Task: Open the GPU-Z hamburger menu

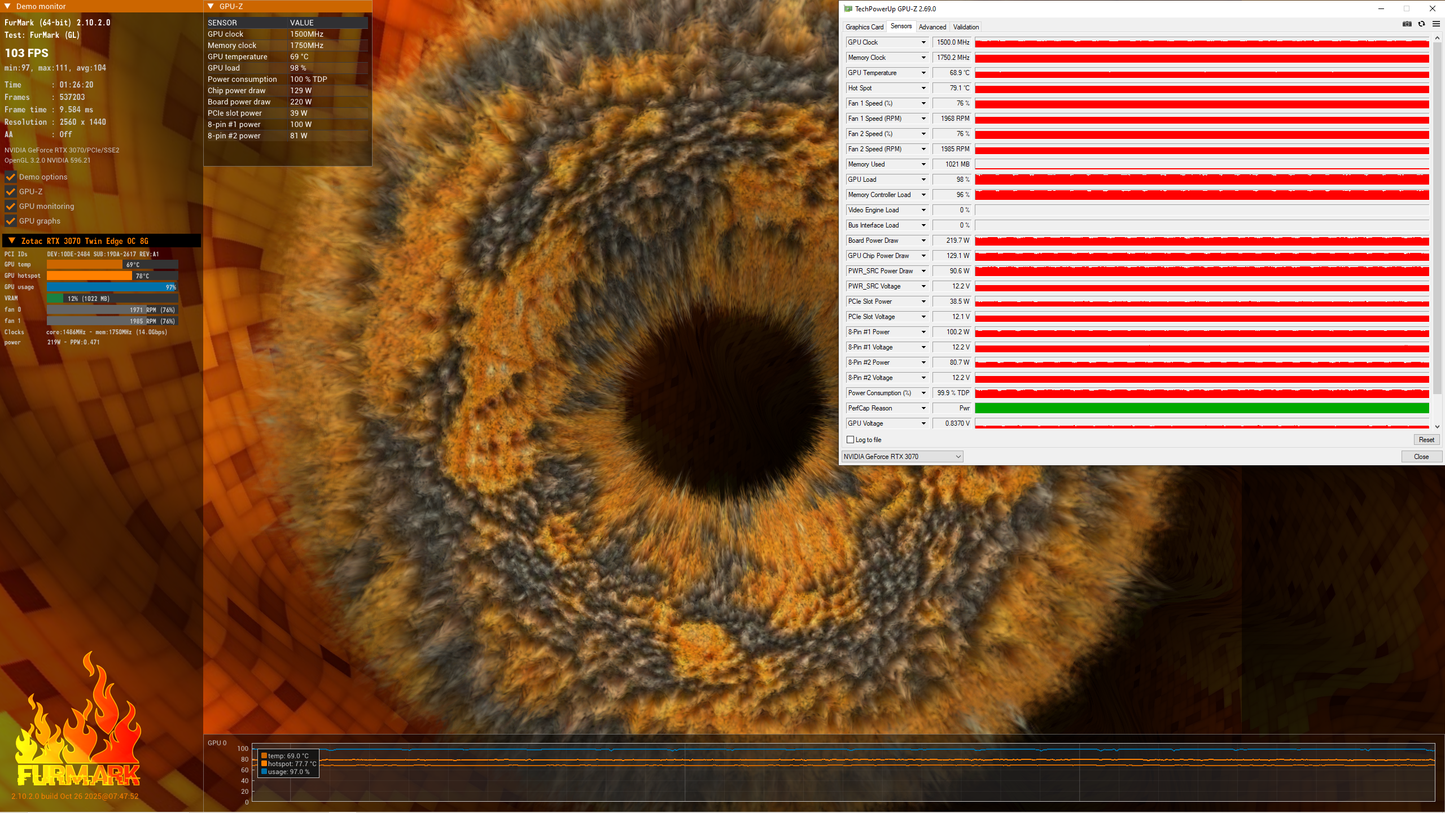Action: pos(1436,24)
